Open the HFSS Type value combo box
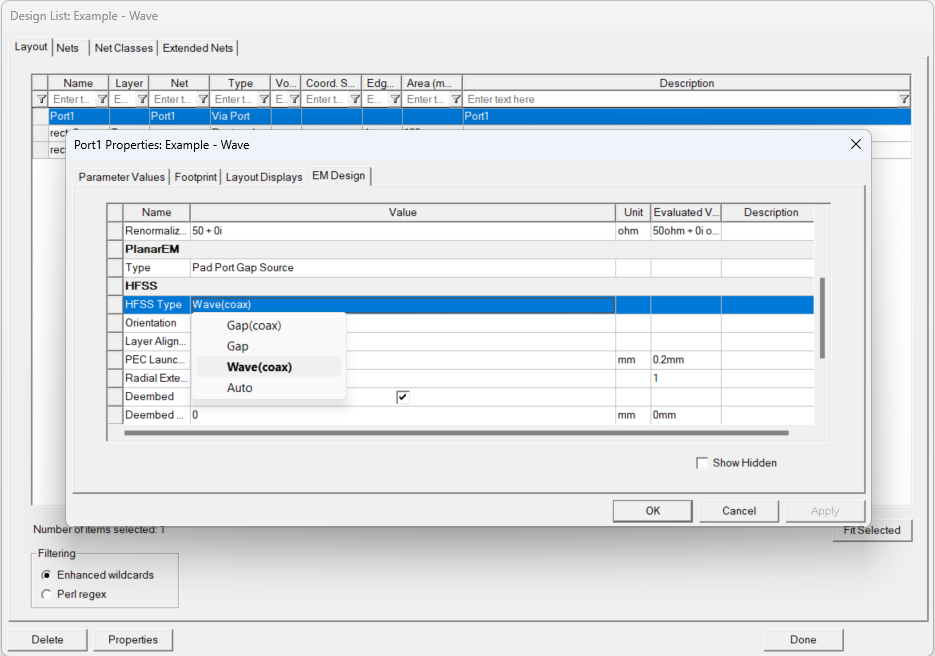 (x=403, y=305)
